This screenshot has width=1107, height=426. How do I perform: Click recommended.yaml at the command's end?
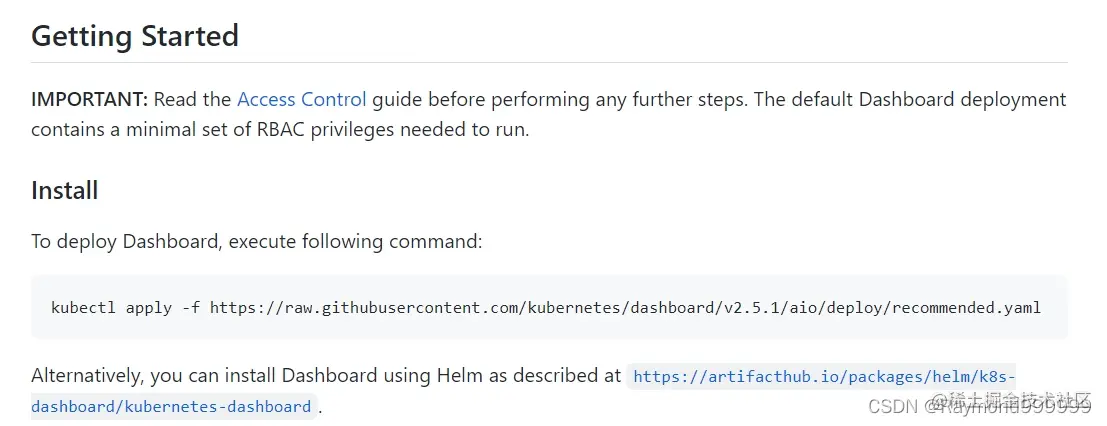[968, 307]
